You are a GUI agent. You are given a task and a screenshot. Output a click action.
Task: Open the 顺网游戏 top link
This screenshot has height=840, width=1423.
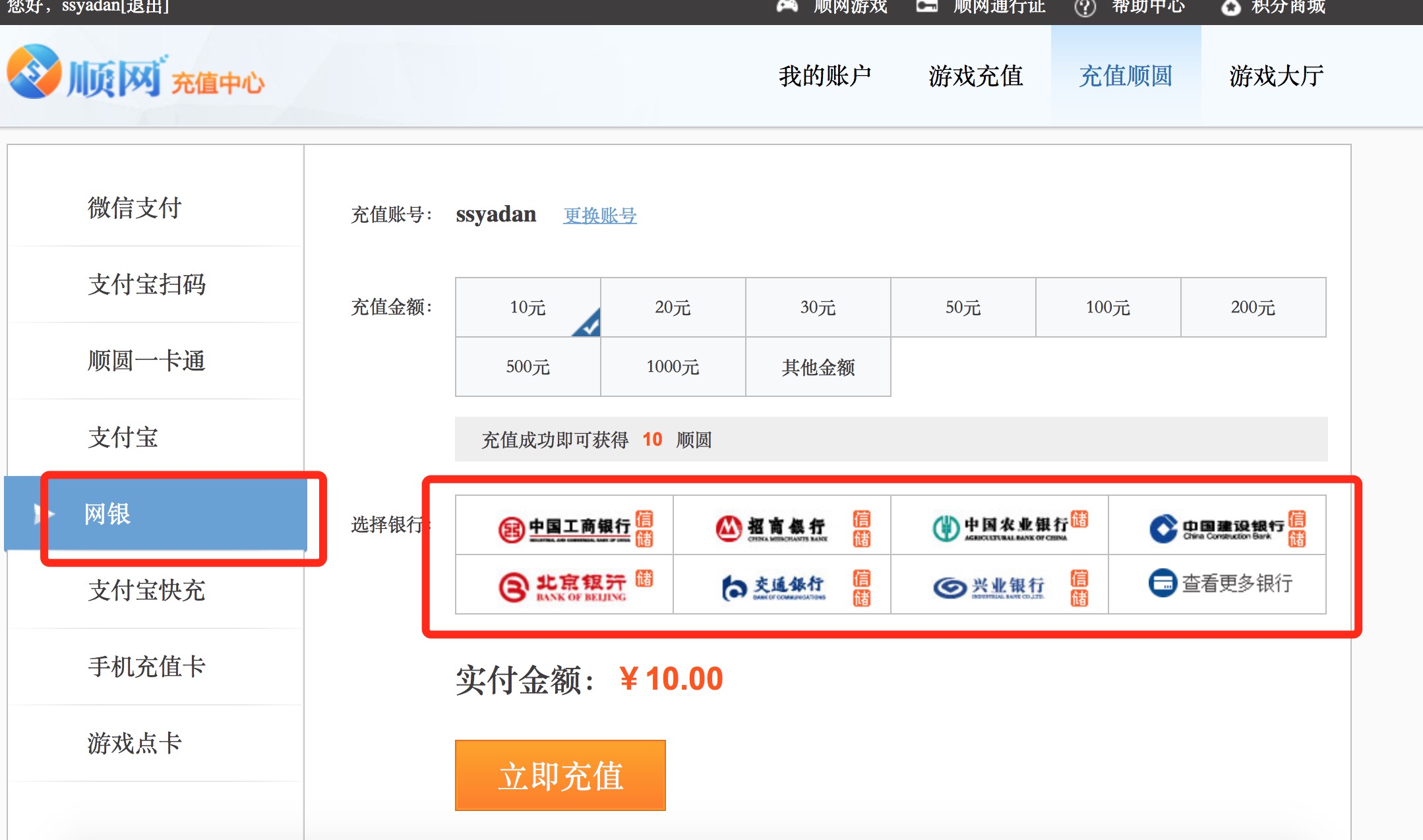tap(850, 7)
